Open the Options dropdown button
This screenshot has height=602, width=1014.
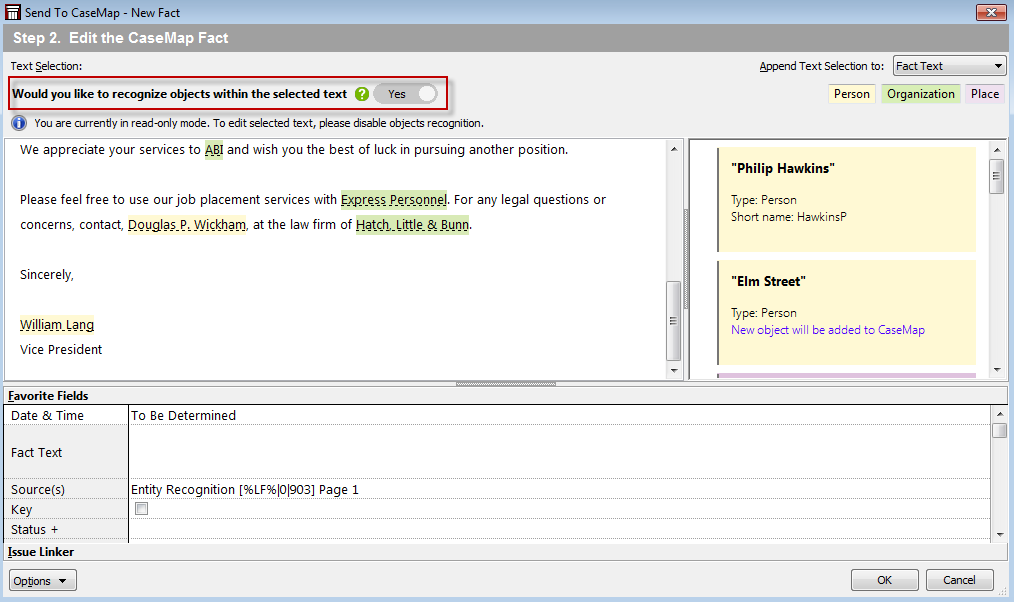click(42, 581)
